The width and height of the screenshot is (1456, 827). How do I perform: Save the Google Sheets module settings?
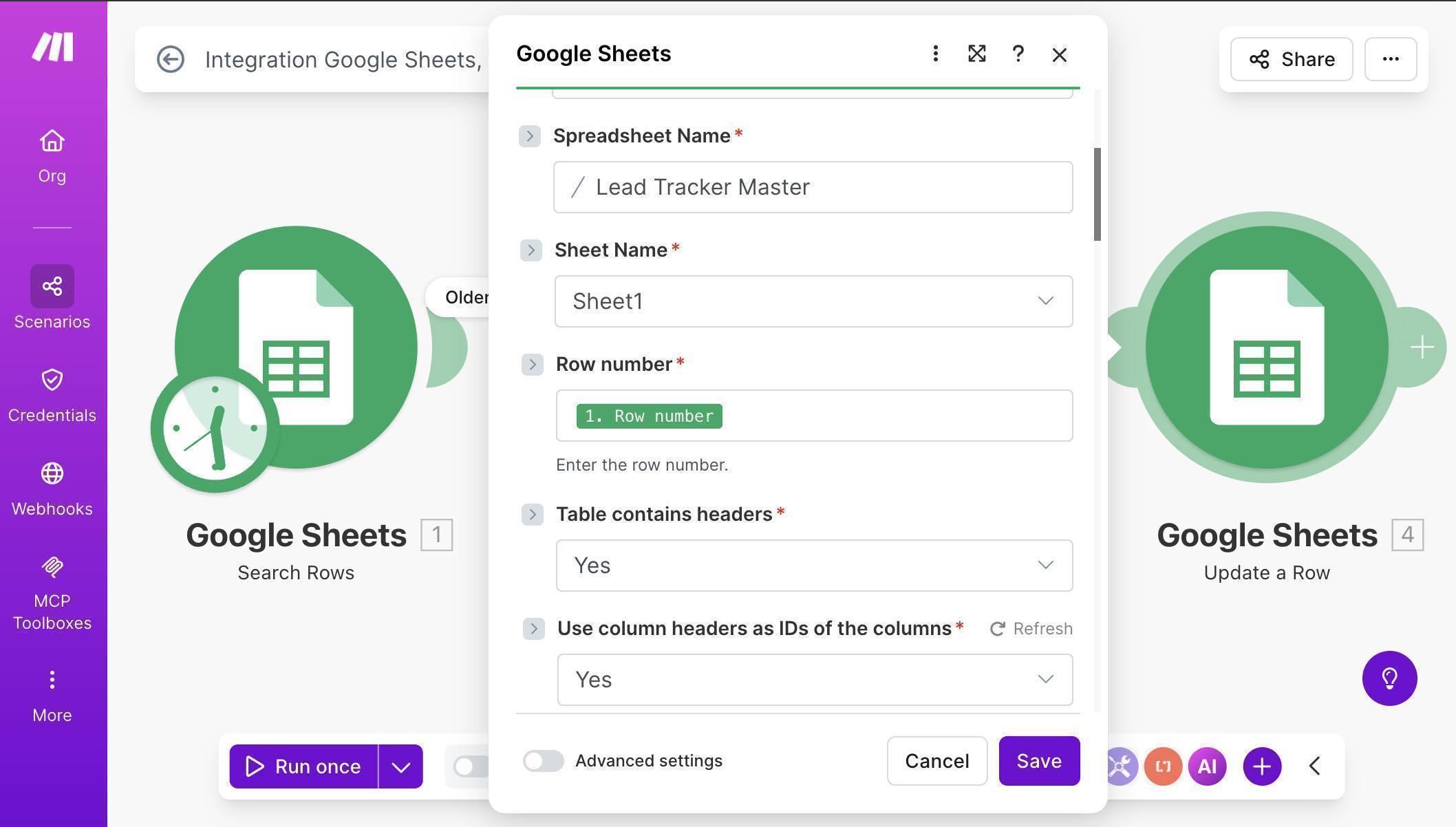(x=1038, y=761)
